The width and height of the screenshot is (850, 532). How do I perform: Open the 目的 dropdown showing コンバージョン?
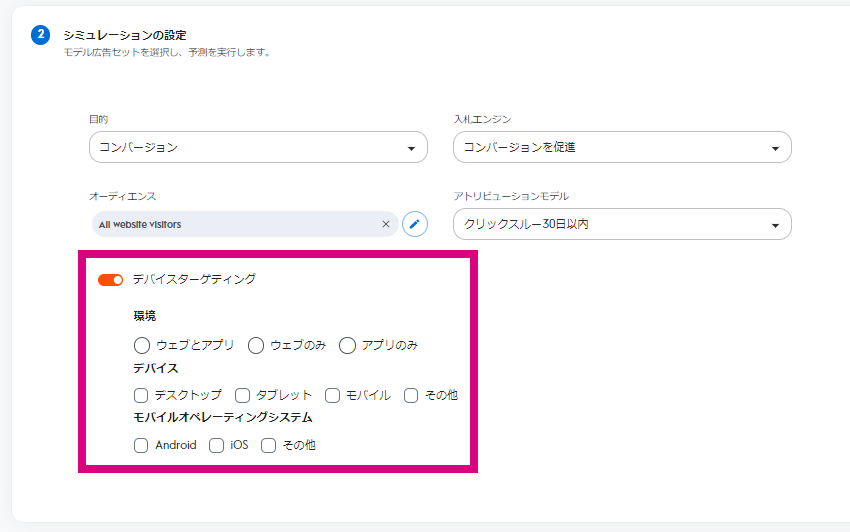(x=258, y=147)
